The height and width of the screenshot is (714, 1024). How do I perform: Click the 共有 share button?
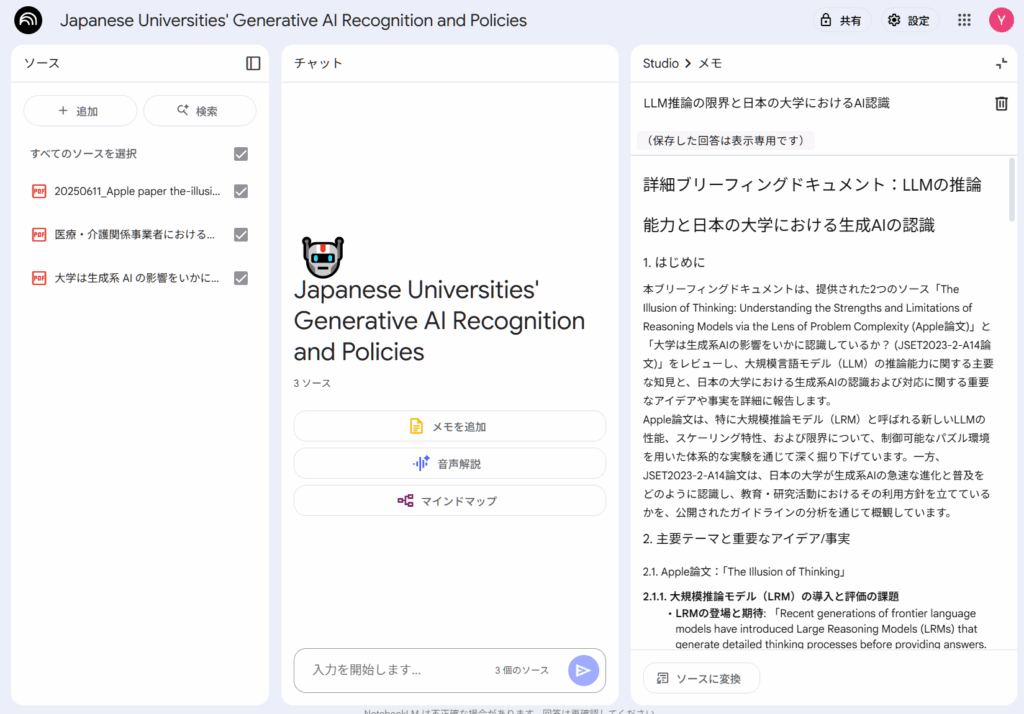[x=841, y=20]
